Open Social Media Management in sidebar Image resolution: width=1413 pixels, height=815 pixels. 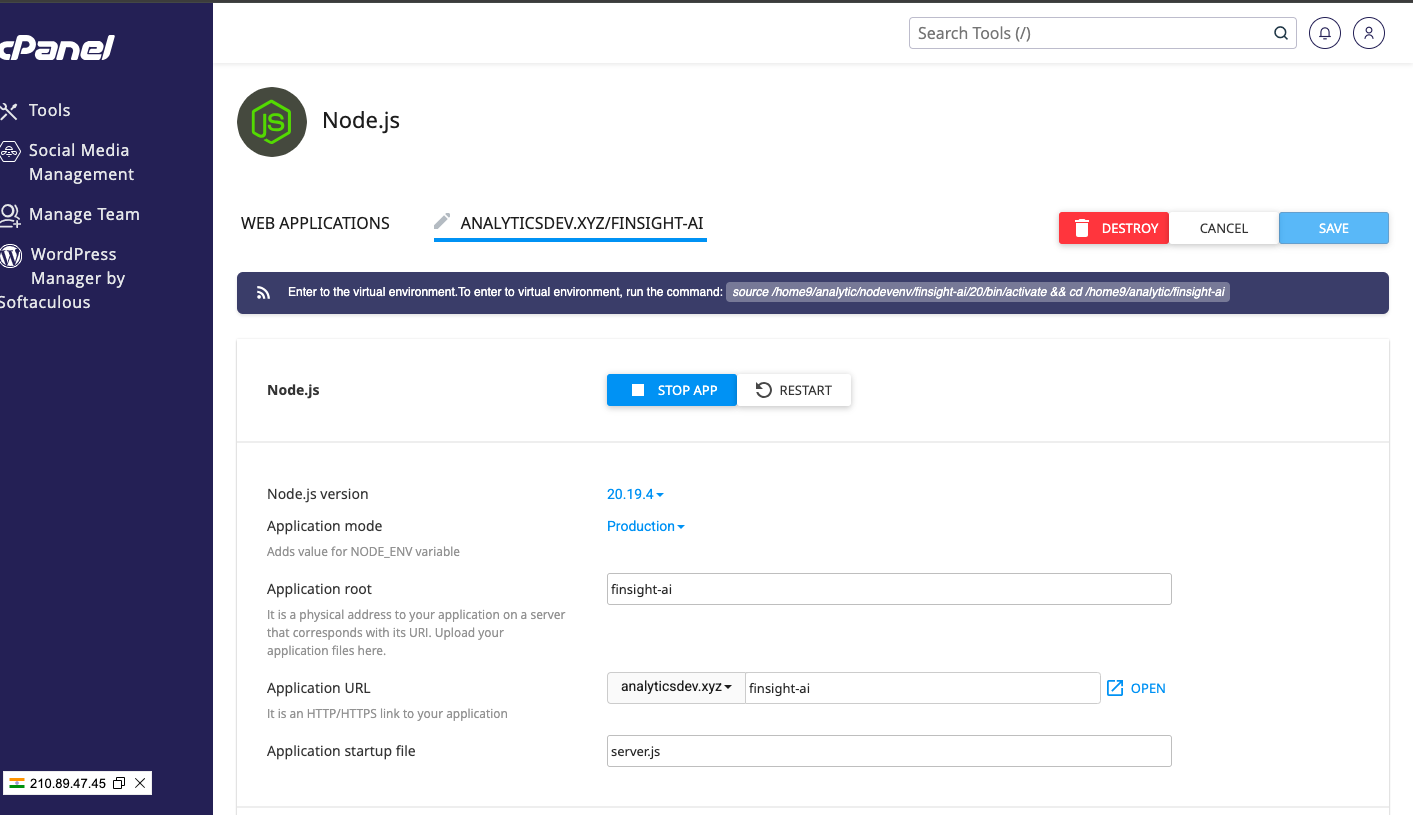pyautogui.click(x=79, y=162)
